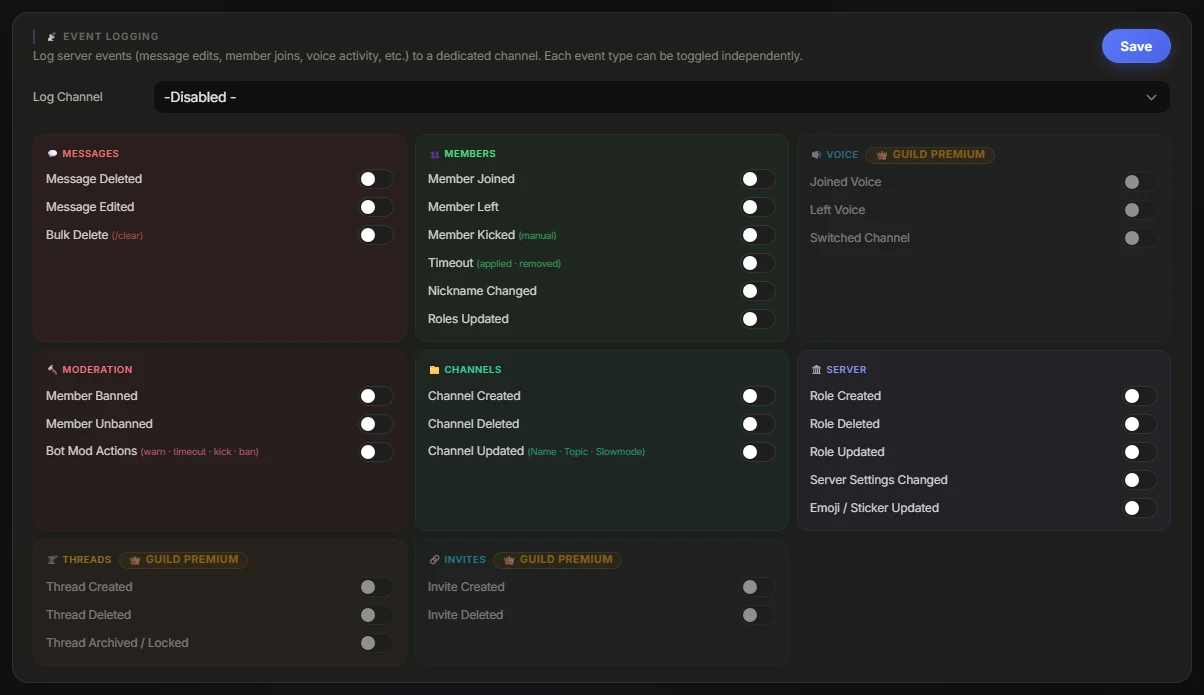
Task: Toggle Role Updated logging
Action: [1140, 452]
